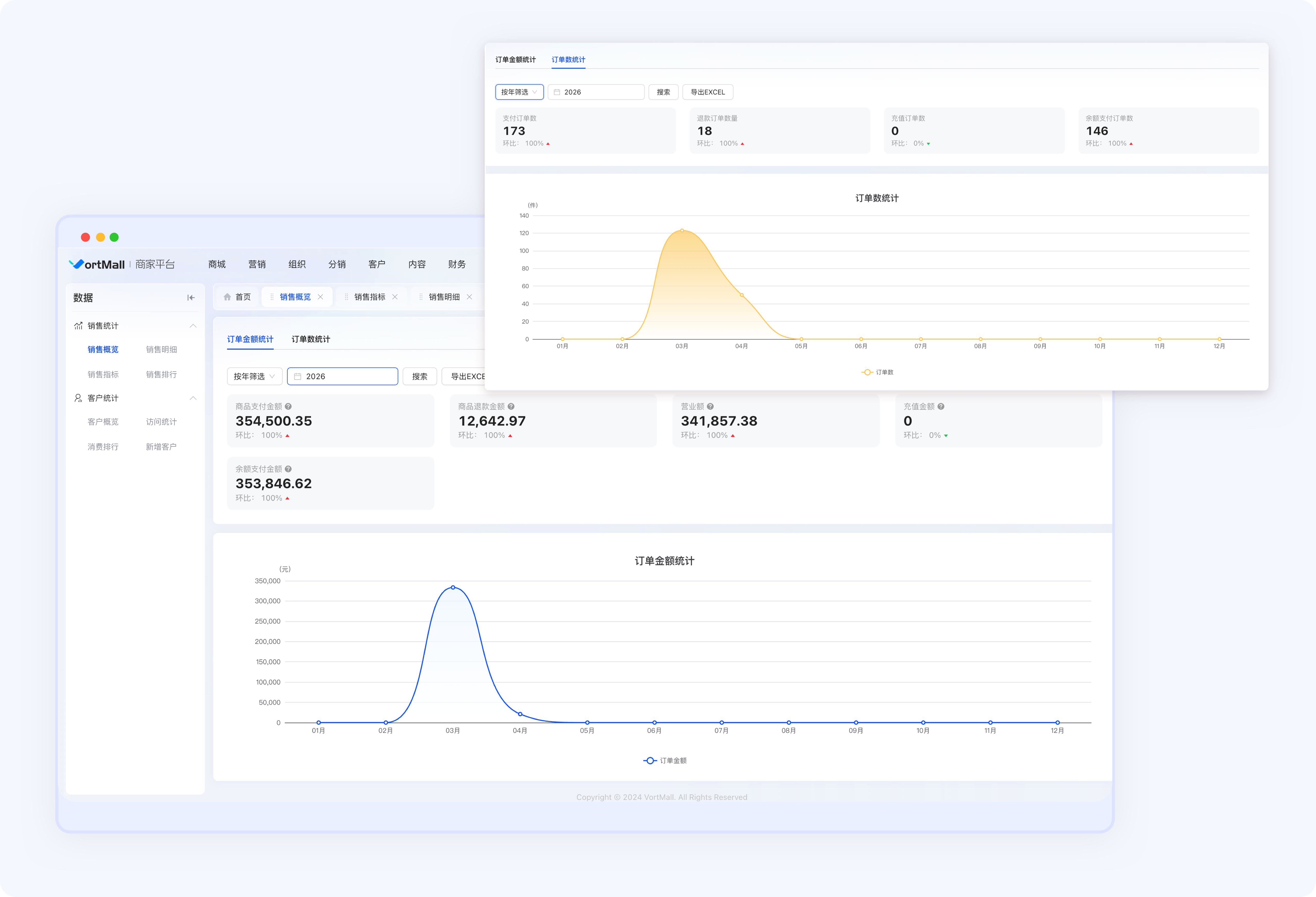The image size is (1316, 897).
Task: Click the home icon in the 首页 tab
Action: 227,297
